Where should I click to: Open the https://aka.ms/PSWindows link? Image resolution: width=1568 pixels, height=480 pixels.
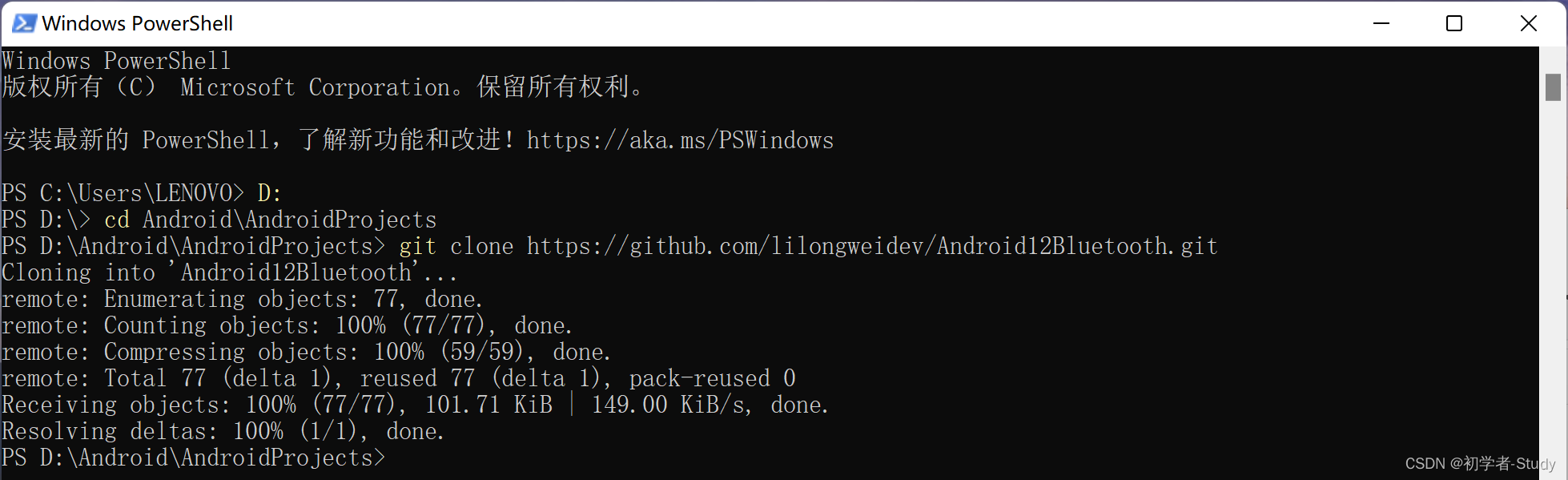click(x=680, y=140)
